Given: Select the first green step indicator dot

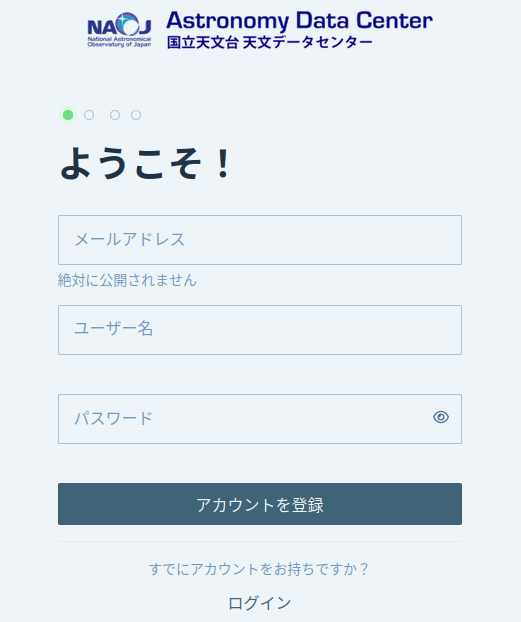Looking at the screenshot, I should pos(68,115).
